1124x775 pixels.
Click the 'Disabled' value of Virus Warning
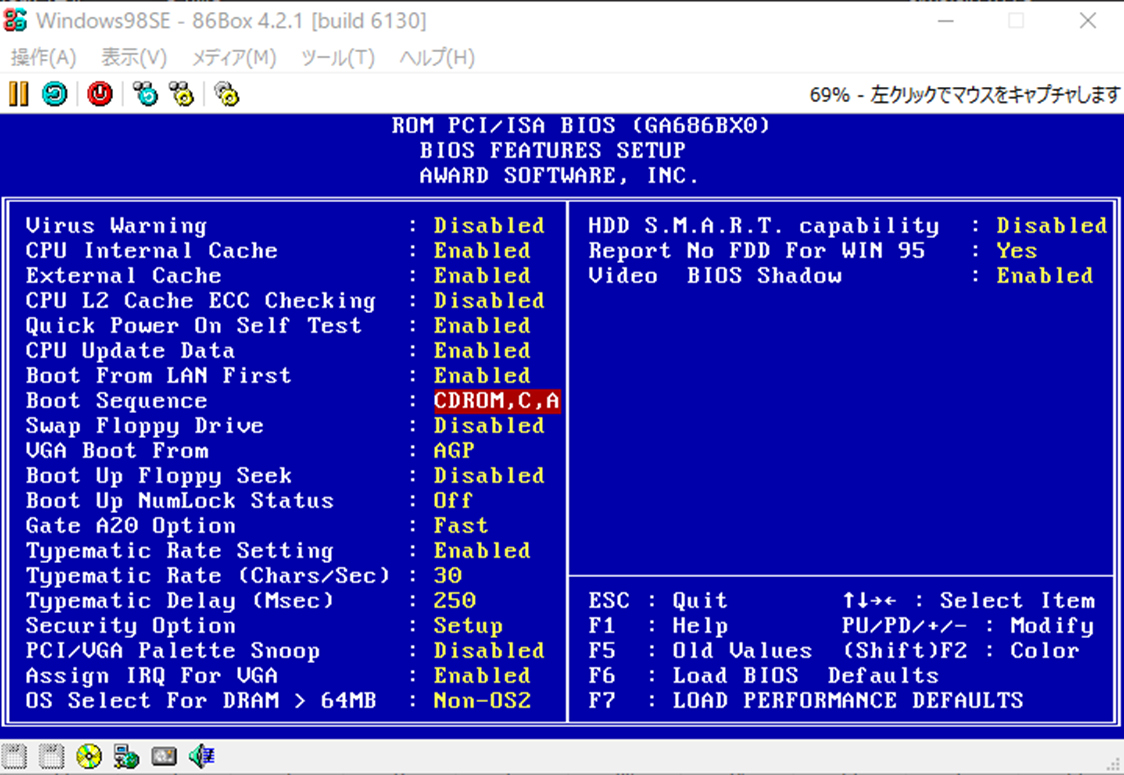pos(489,226)
